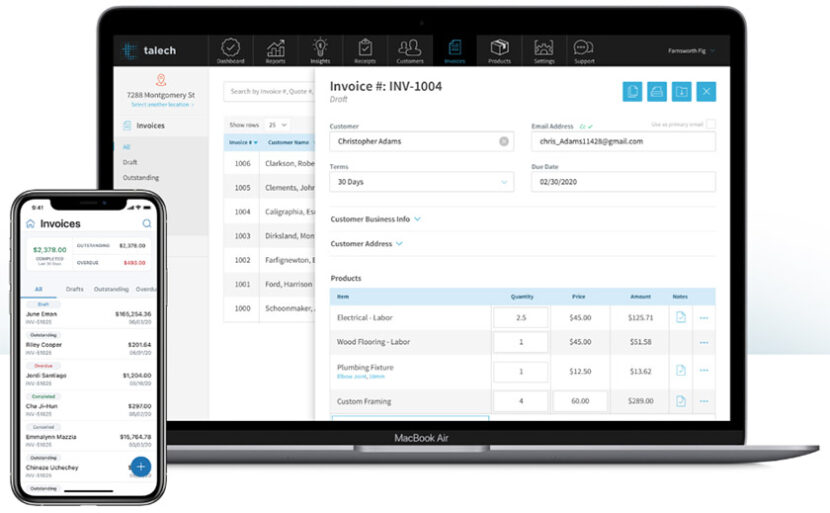Clear the Christopher Adams customer field
The height and width of the screenshot is (513, 830).
pos(504,142)
